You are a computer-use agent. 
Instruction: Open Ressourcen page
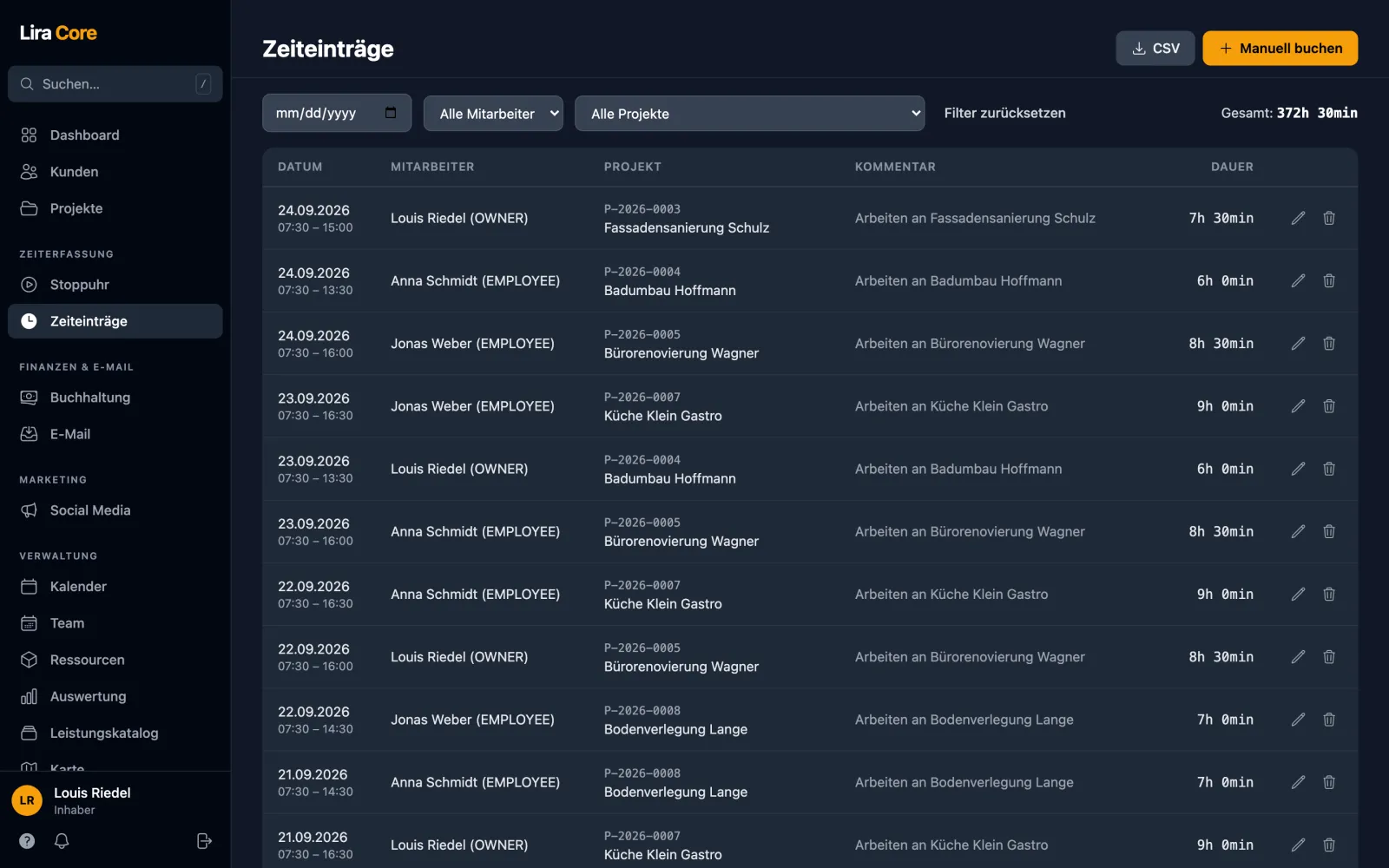coord(115,660)
